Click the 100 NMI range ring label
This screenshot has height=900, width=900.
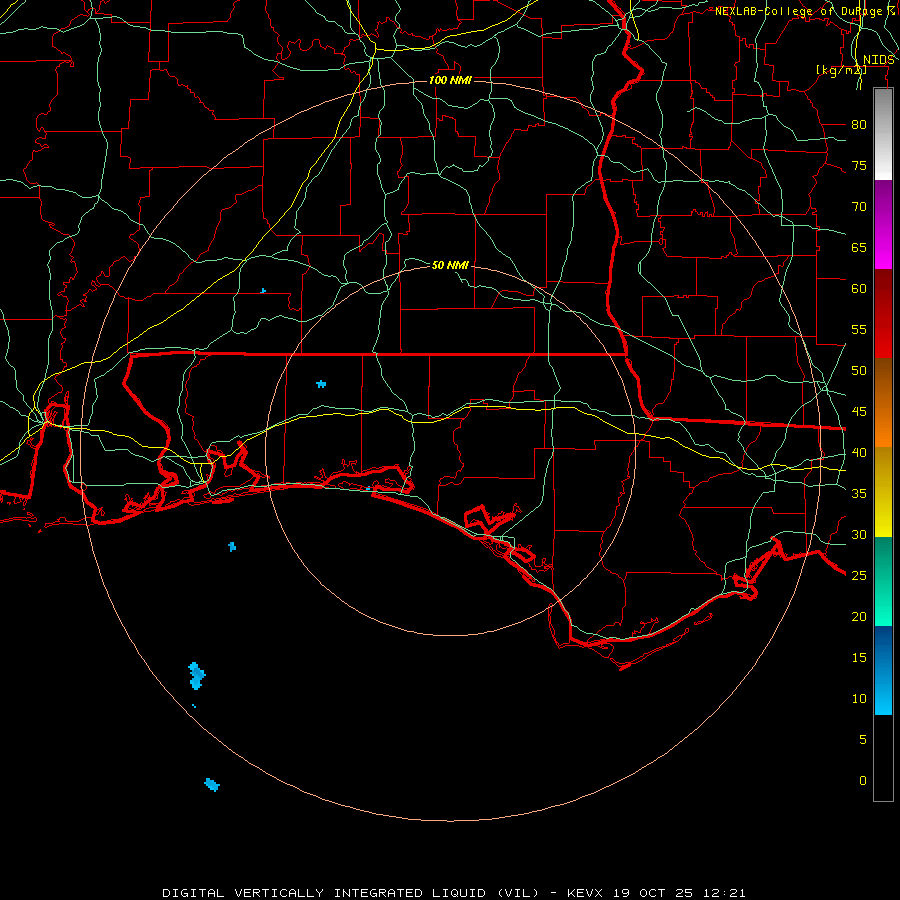450,80
